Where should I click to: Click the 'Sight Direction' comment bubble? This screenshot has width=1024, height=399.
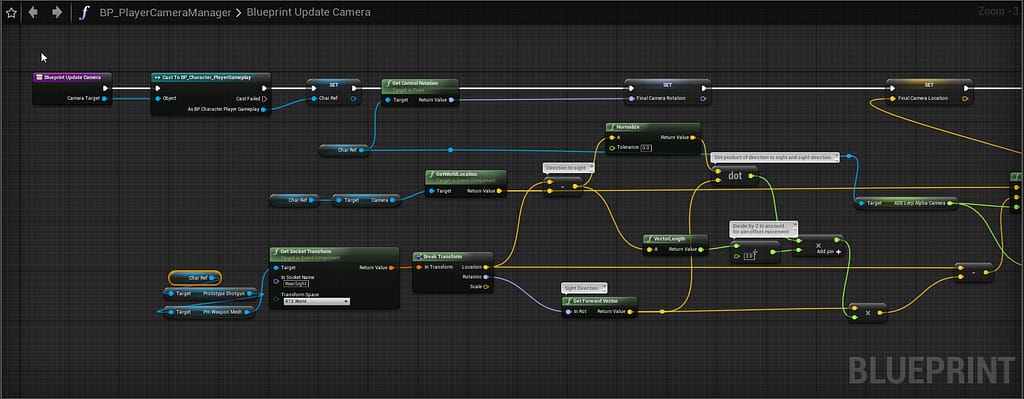click(x=584, y=287)
